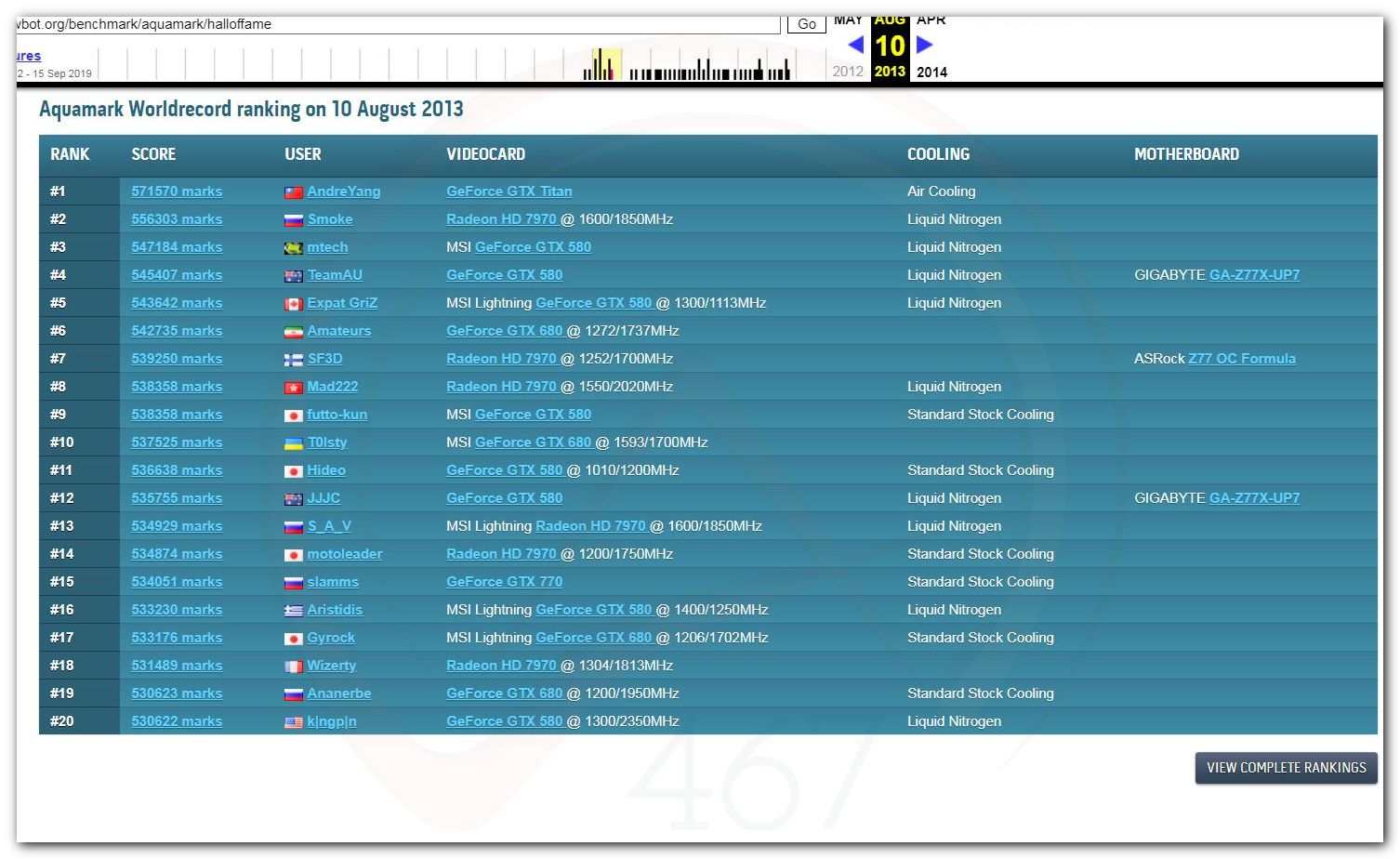Open the GeForce GTX 770 link
Image resolution: width=1400 pixels, height=859 pixels.
tap(505, 582)
